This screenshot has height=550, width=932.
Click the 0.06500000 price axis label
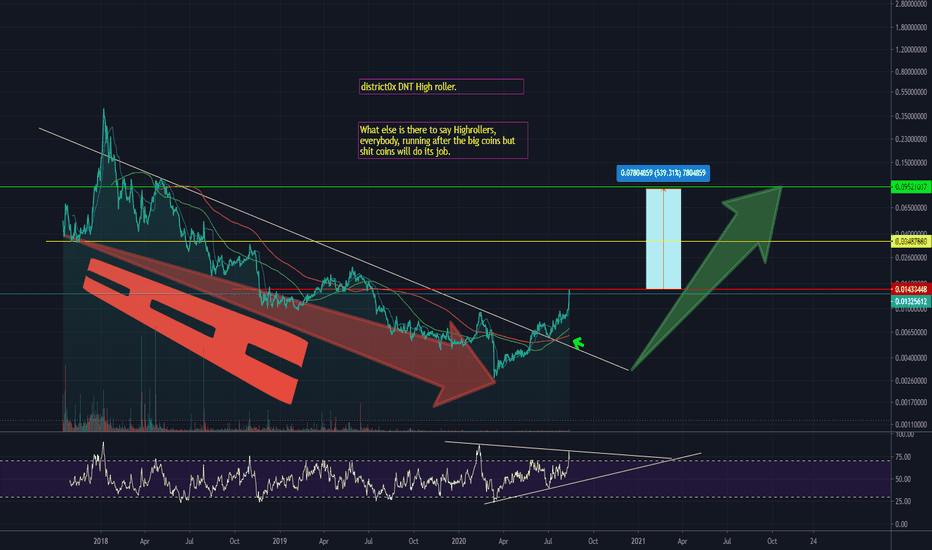click(x=911, y=208)
